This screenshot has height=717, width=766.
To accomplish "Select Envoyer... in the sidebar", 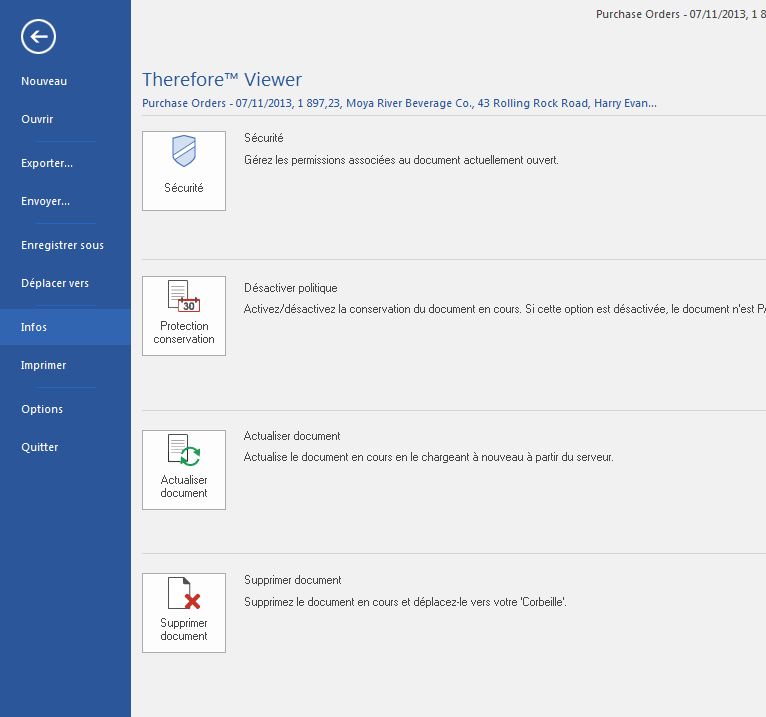I will click(x=45, y=201).
